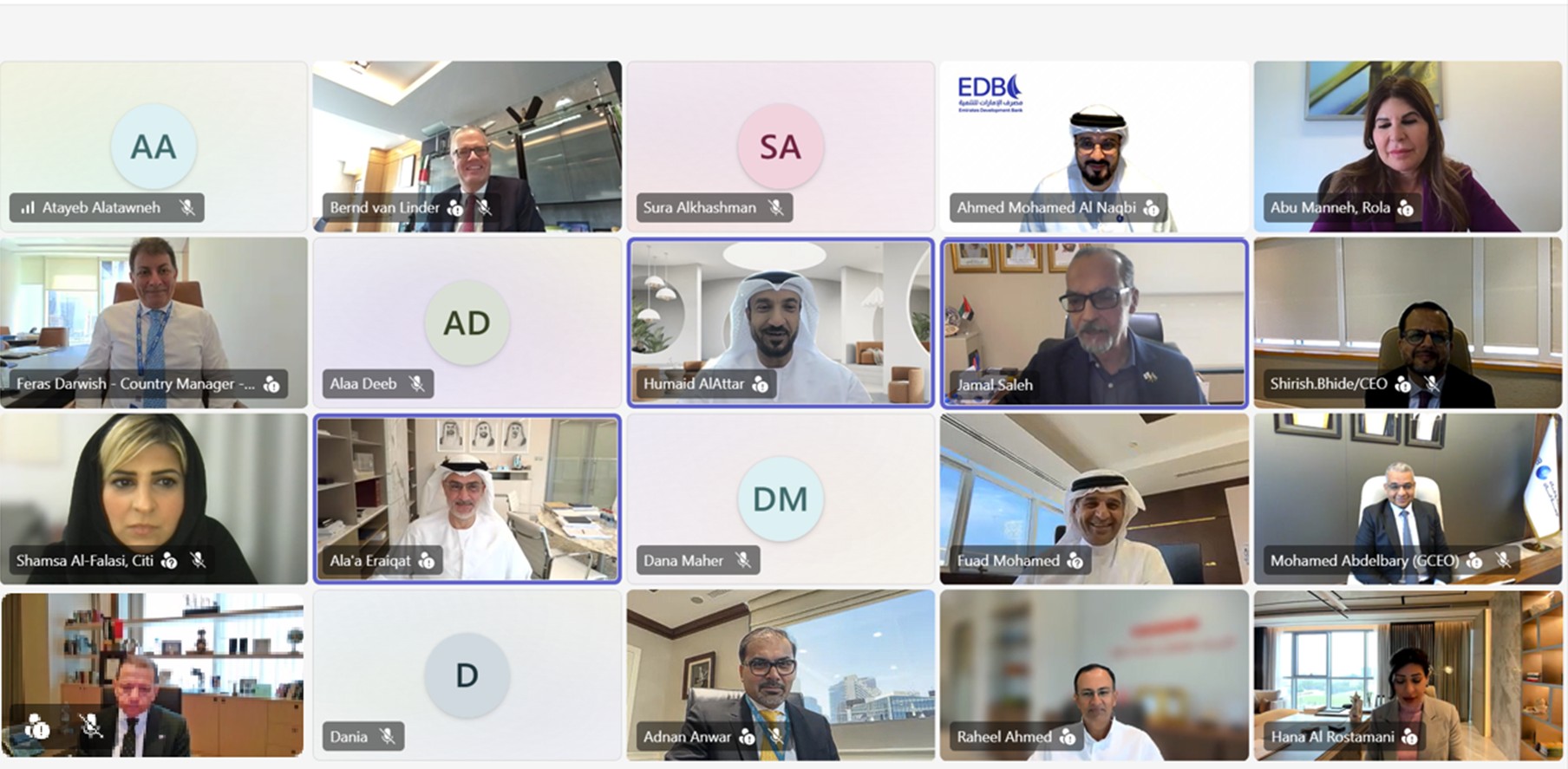Click info badge icon next to Ahmed Mohamed Al Naqbi
Viewport: 1568px width, 769px height.
(x=1151, y=208)
